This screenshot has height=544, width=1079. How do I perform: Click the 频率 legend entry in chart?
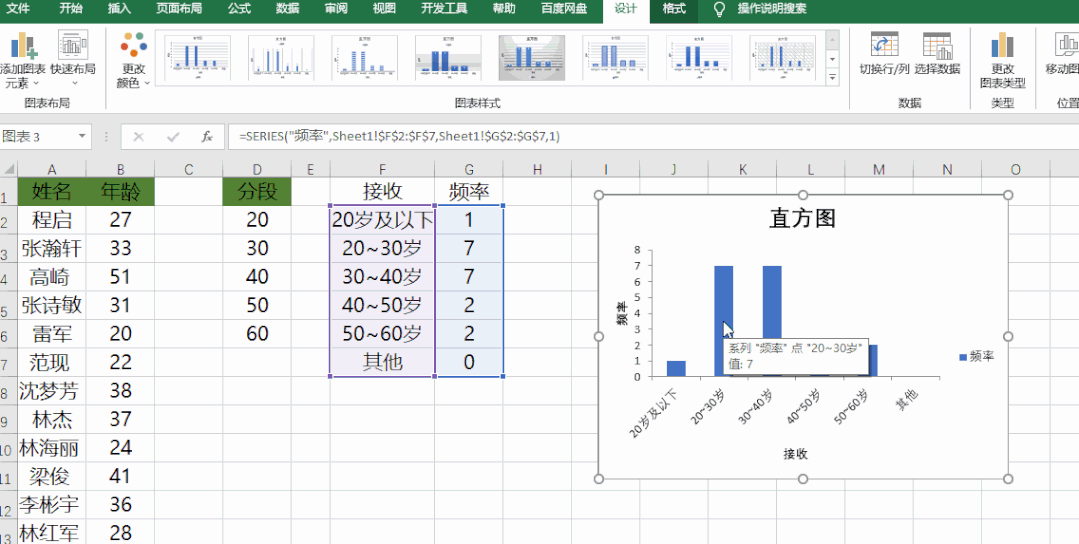pos(976,356)
